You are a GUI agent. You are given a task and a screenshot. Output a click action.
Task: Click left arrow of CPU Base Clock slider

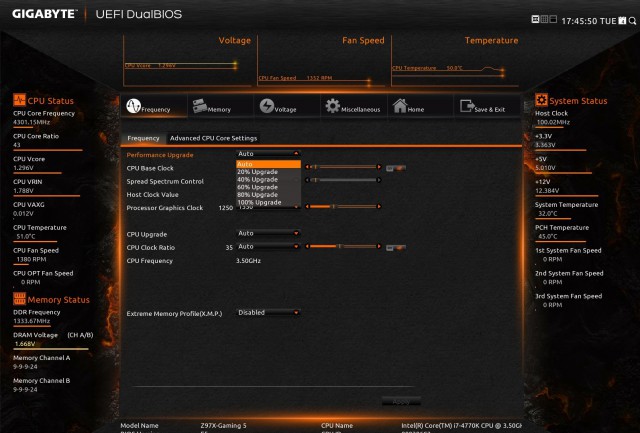tap(307, 167)
